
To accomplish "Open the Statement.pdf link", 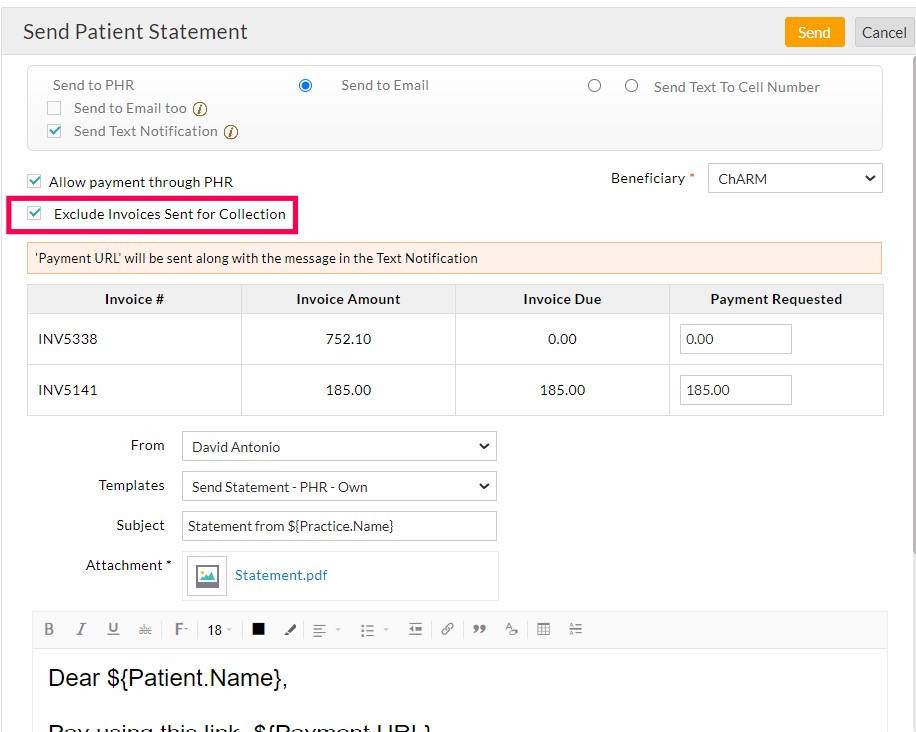I will pos(281,575).
